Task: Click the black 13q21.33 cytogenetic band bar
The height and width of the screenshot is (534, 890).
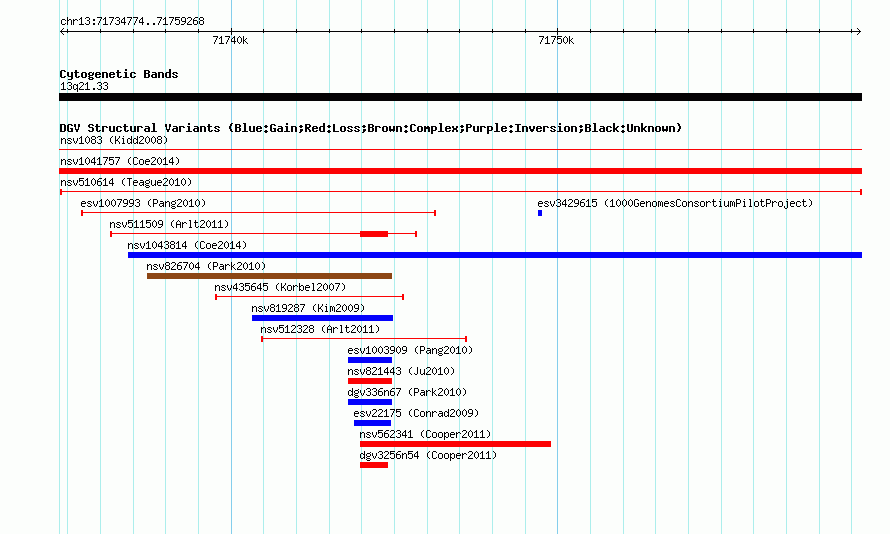Action: pos(460,97)
